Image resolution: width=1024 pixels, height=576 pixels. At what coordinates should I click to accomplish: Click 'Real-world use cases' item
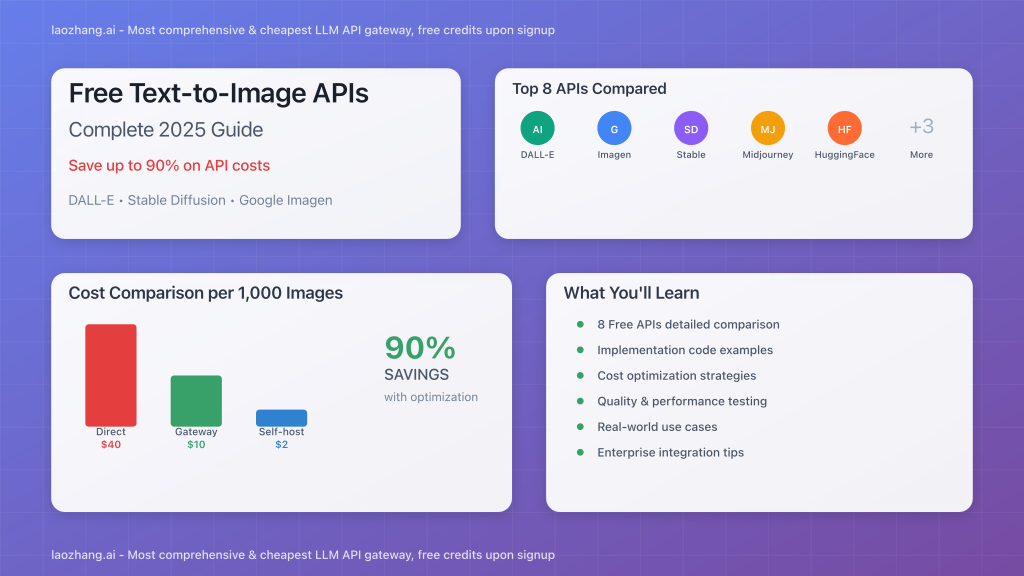(x=657, y=426)
